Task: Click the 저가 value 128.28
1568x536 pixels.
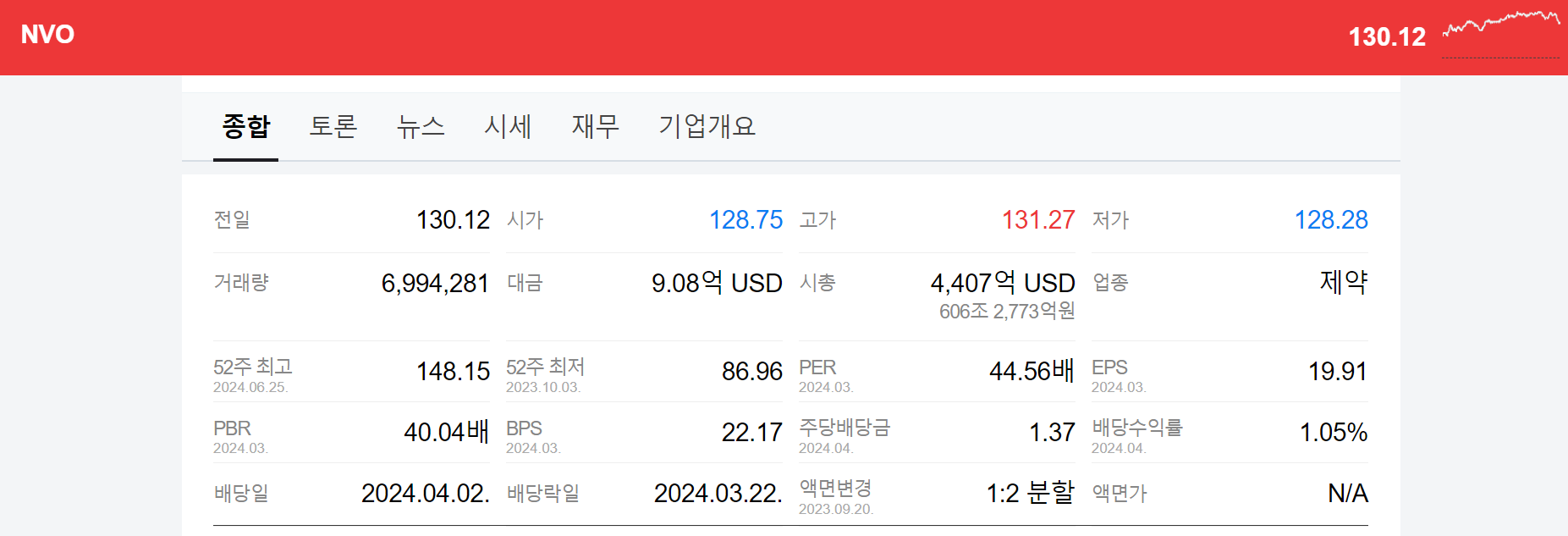Action: (1331, 220)
